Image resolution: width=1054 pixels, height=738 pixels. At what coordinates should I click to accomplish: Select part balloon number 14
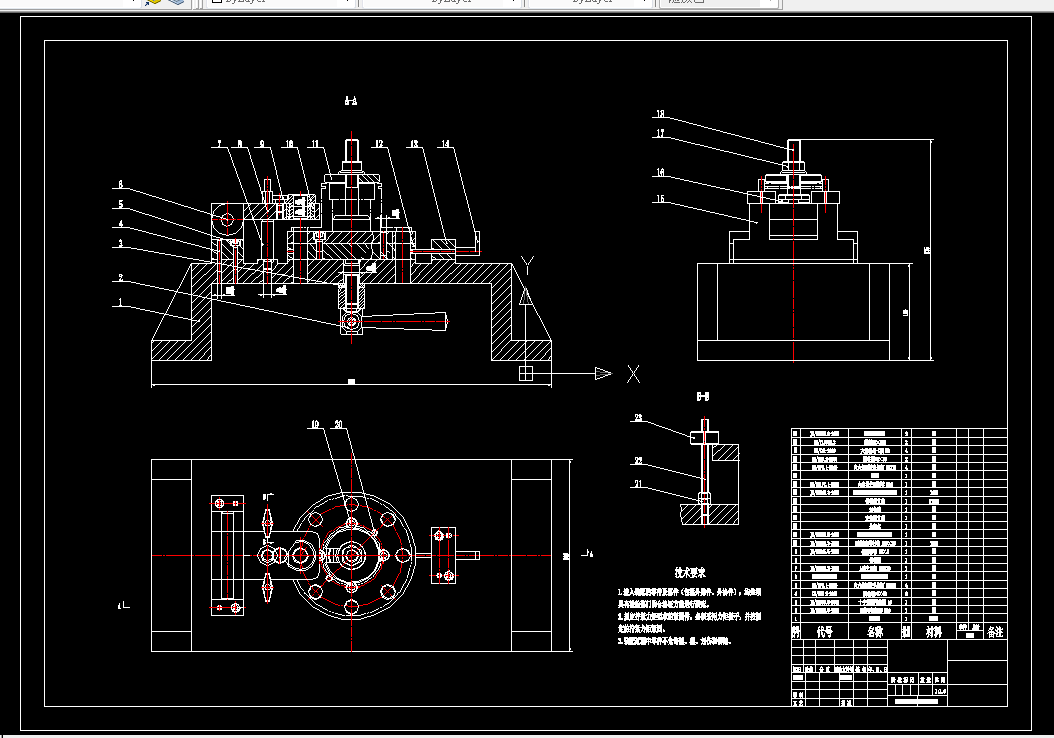[x=445, y=144]
